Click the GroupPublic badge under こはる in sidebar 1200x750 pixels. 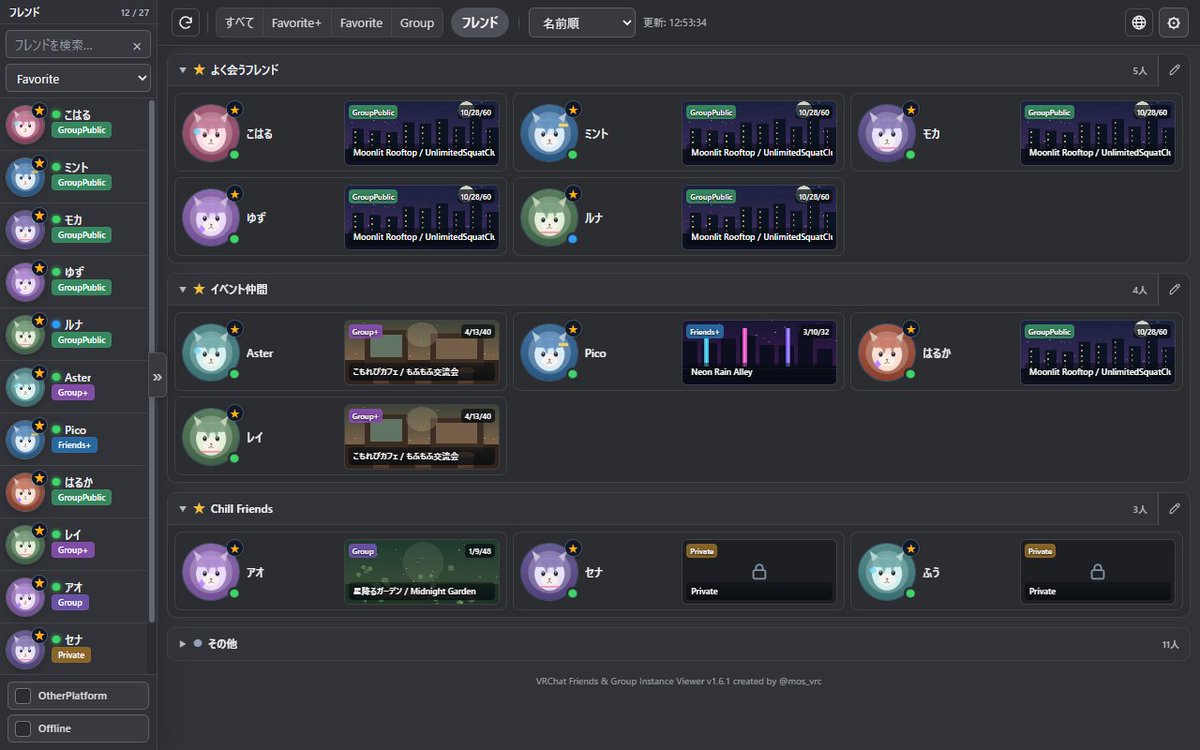[81, 130]
